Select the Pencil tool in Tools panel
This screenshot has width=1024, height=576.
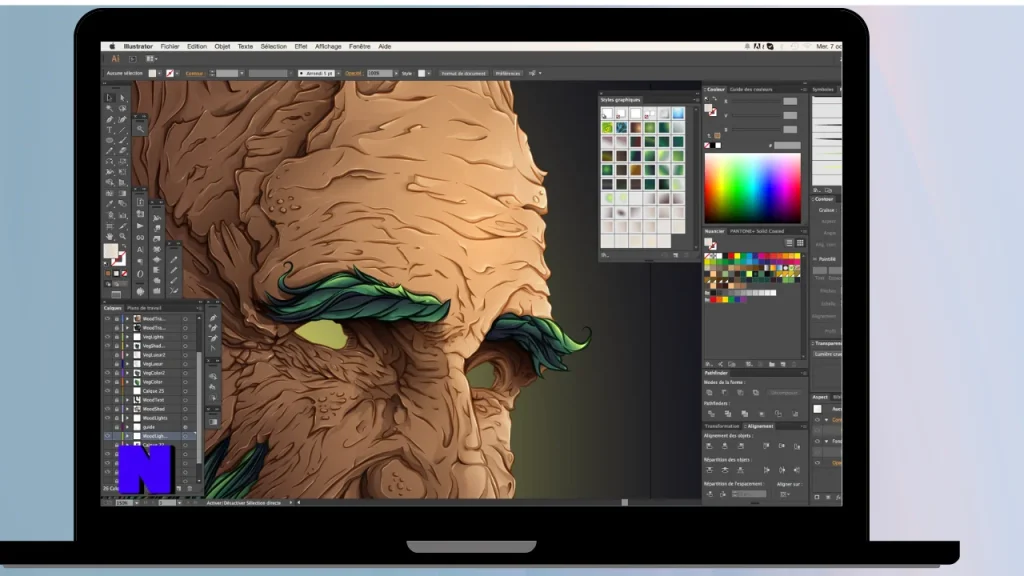click(110, 151)
